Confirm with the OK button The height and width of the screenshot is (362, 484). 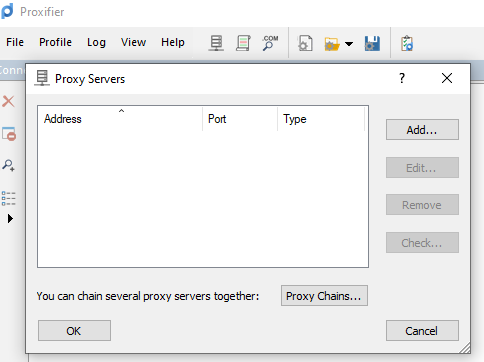click(x=74, y=331)
